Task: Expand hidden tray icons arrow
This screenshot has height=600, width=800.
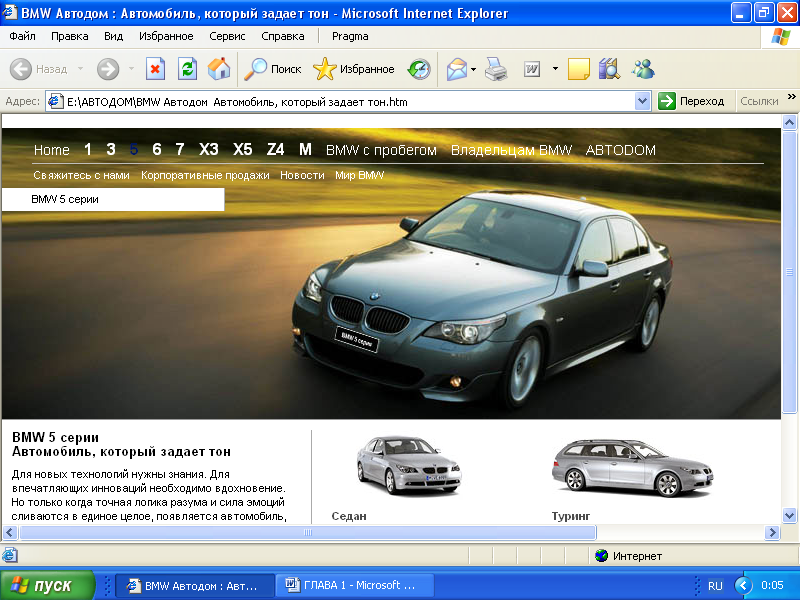Action: click(x=743, y=586)
